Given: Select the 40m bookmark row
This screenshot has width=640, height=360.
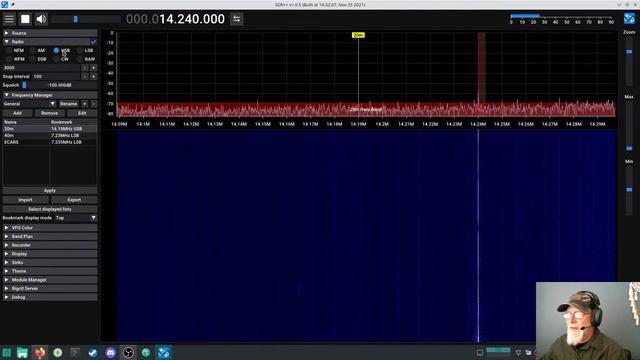Looking at the screenshot, I should click(x=50, y=136).
